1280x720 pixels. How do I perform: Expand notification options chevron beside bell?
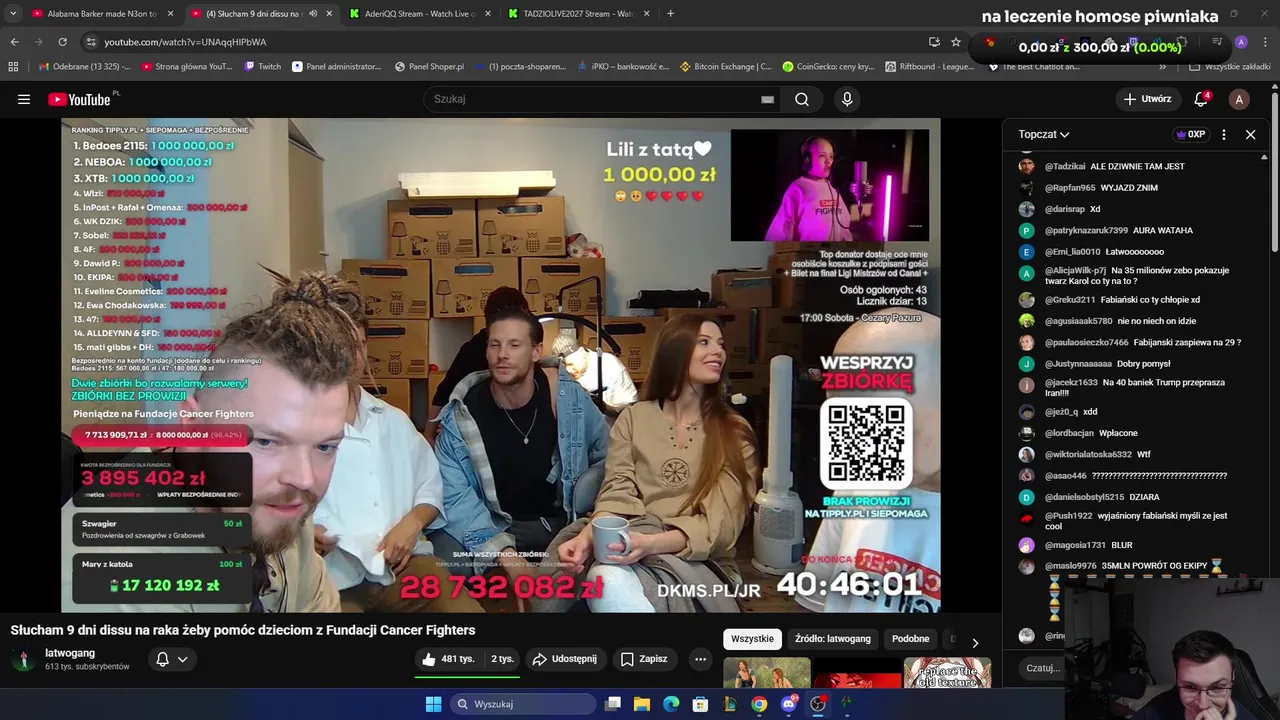pos(182,659)
